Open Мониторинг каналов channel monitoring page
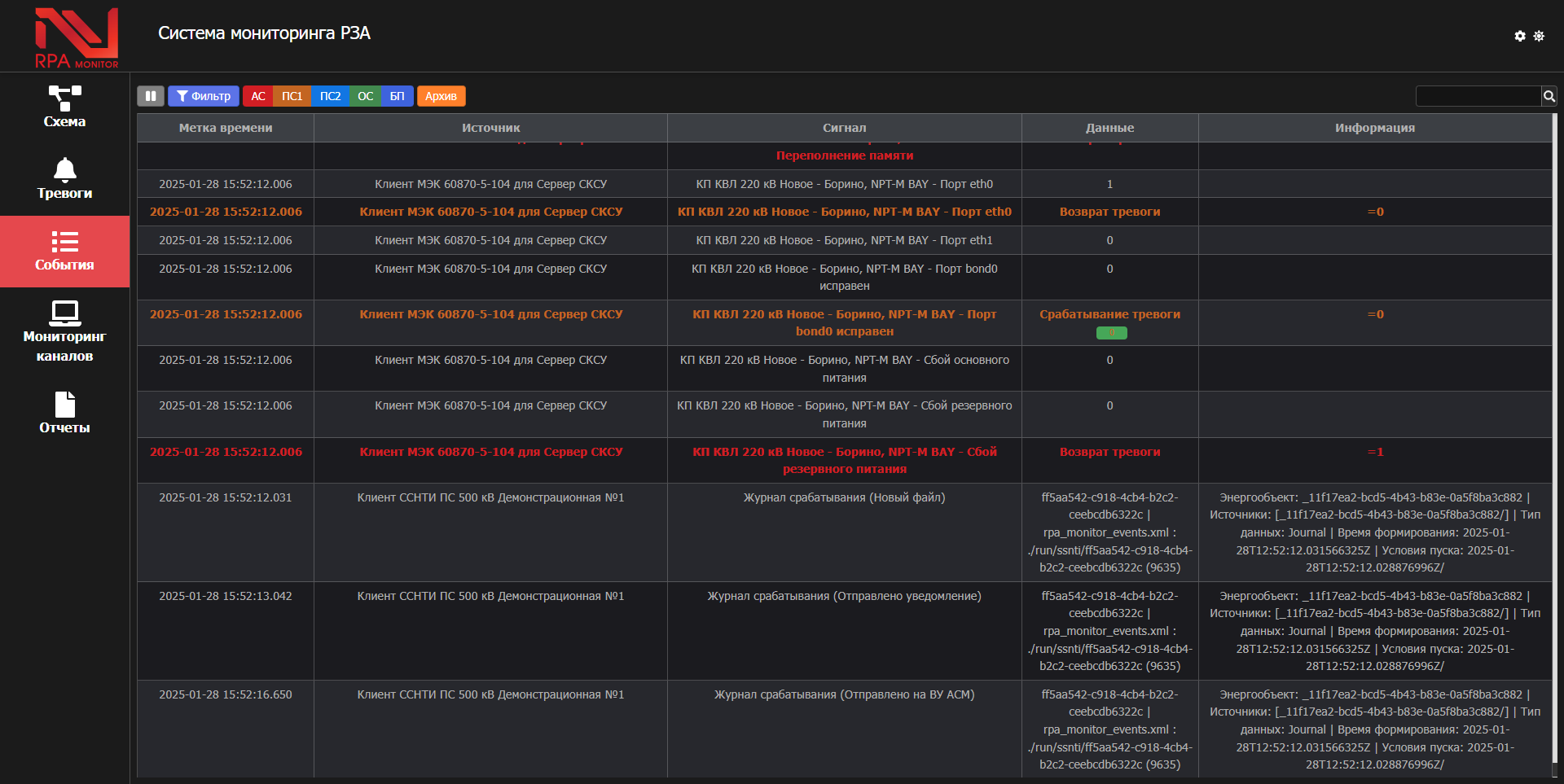The height and width of the screenshot is (784, 1564). (x=64, y=332)
